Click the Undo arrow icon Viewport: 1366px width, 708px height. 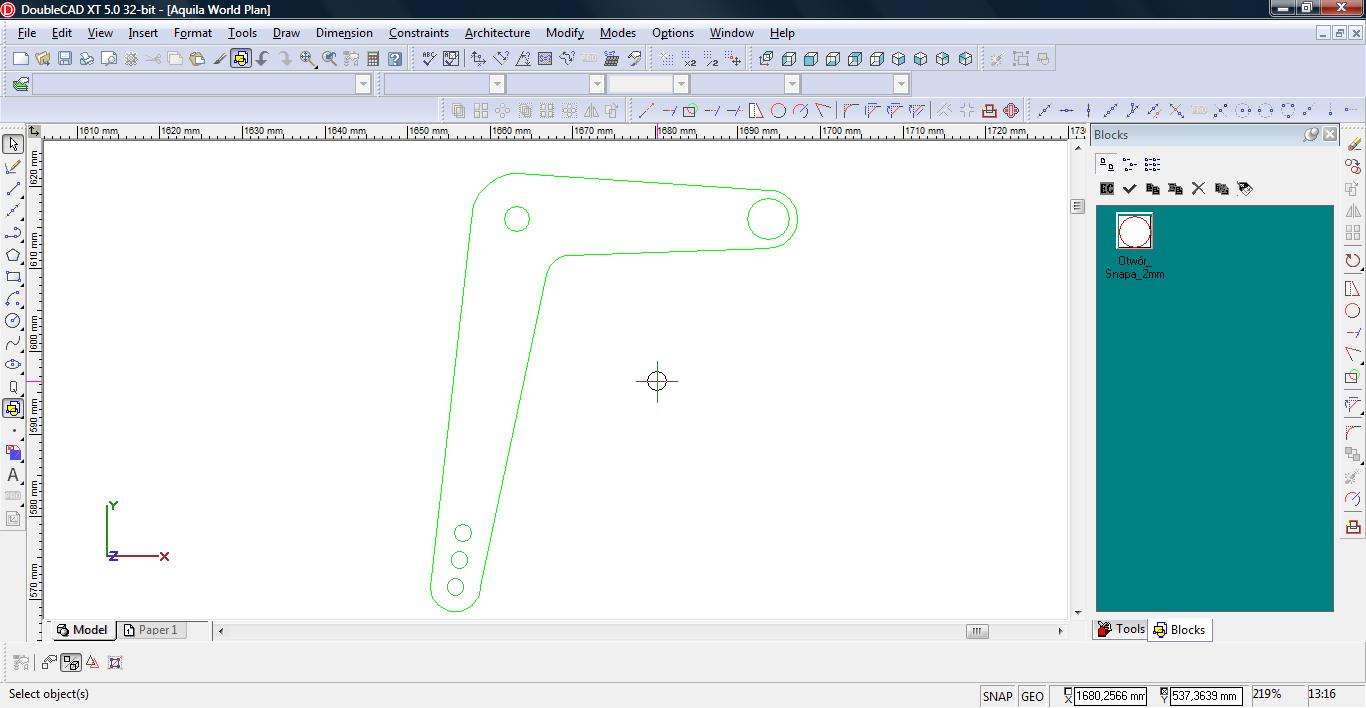pos(263,59)
